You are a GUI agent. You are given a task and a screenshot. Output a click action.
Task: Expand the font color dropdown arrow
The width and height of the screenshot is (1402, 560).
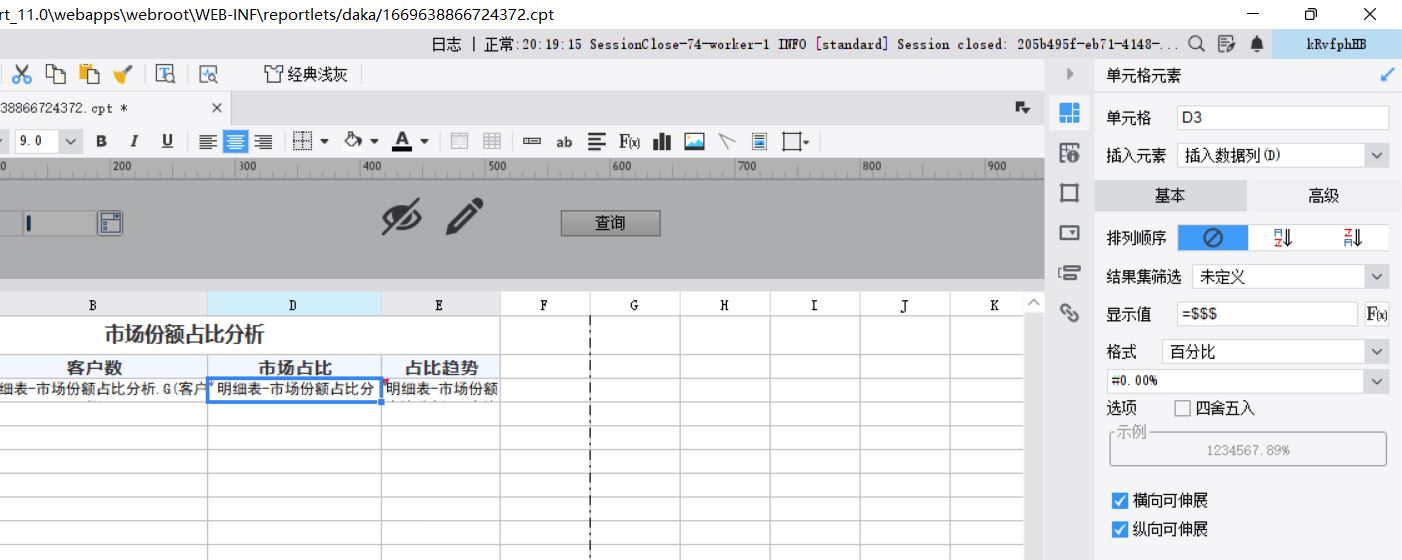tap(424, 142)
